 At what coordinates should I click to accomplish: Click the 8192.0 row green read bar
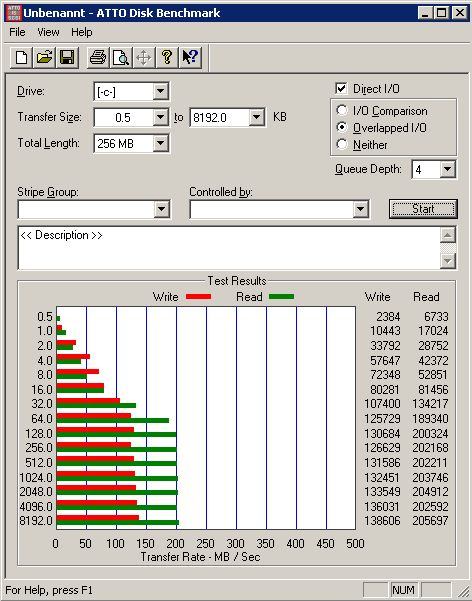pyautogui.click(x=118, y=523)
